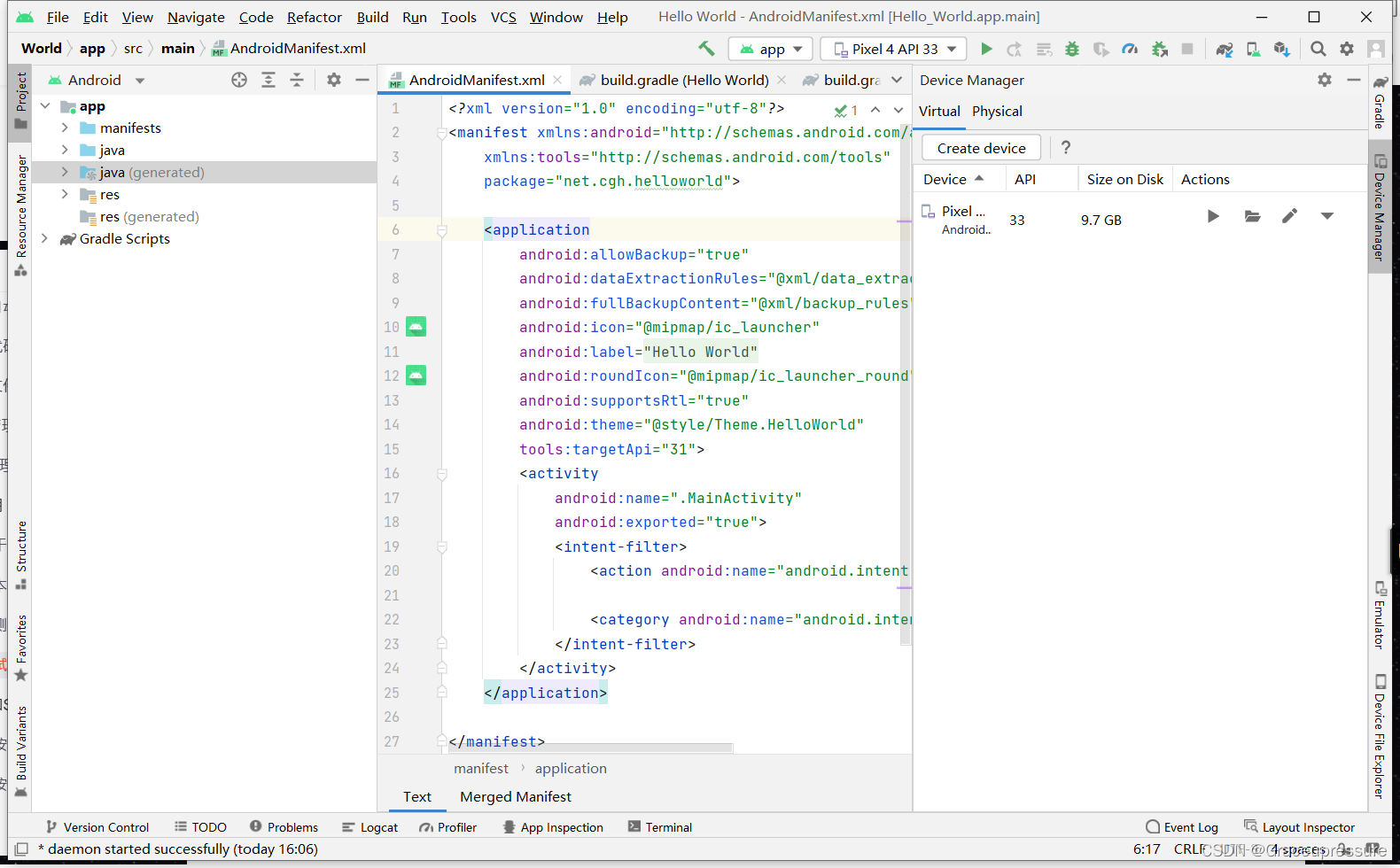Open the Event Log
Screen dimensions: 1400x868
click(1182, 827)
